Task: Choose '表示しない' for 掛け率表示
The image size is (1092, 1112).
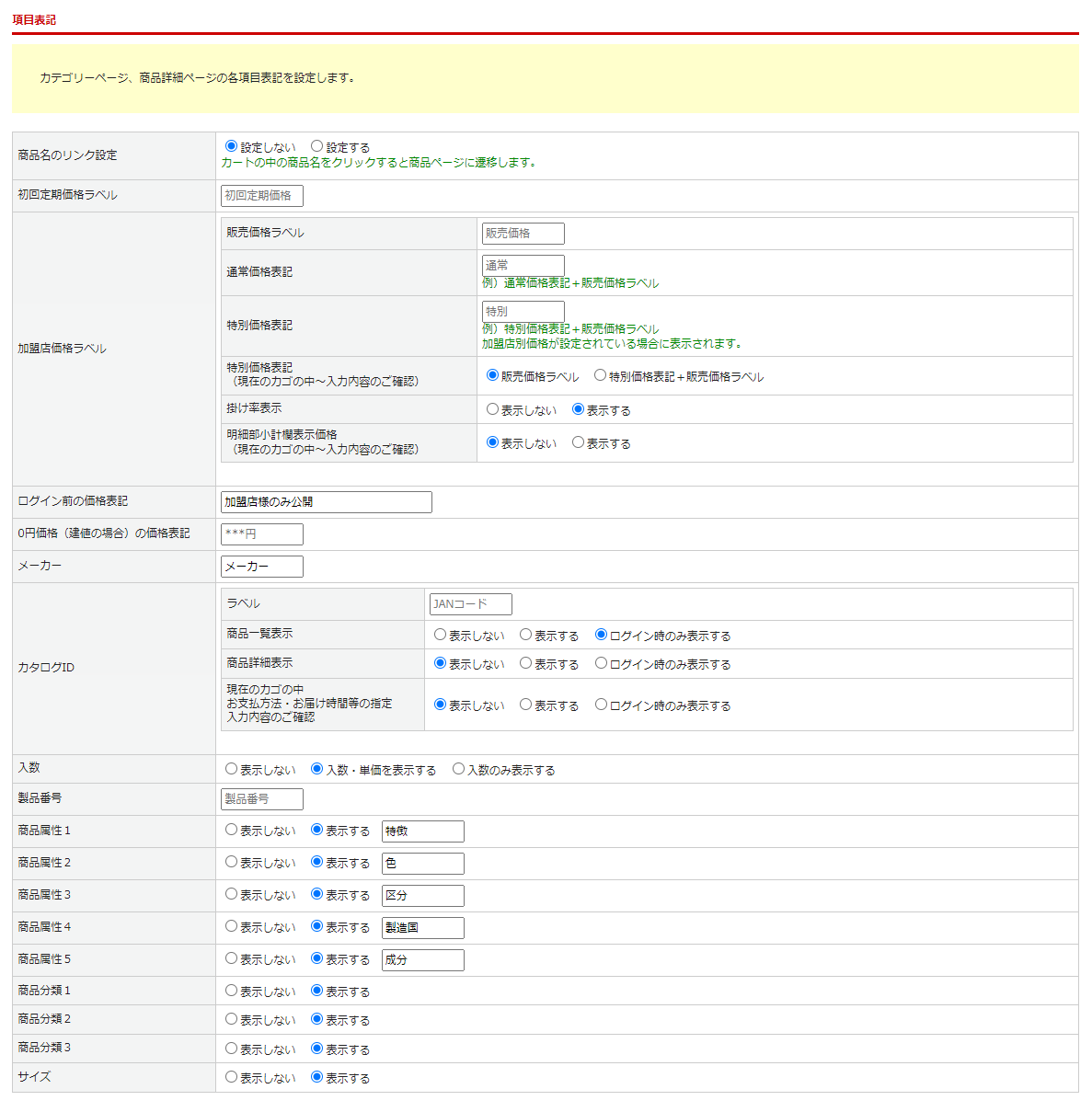Action: pyautogui.click(x=493, y=409)
